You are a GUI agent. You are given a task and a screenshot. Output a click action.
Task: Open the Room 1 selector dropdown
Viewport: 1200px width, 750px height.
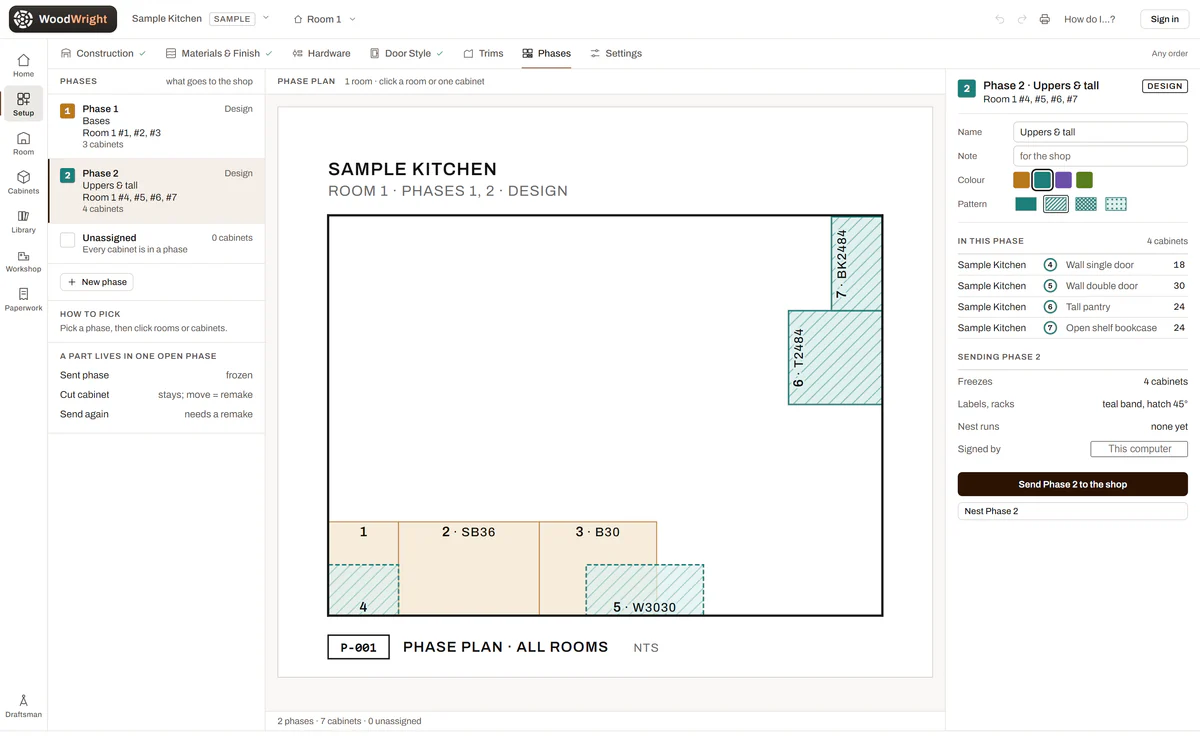(x=324, y=19)
